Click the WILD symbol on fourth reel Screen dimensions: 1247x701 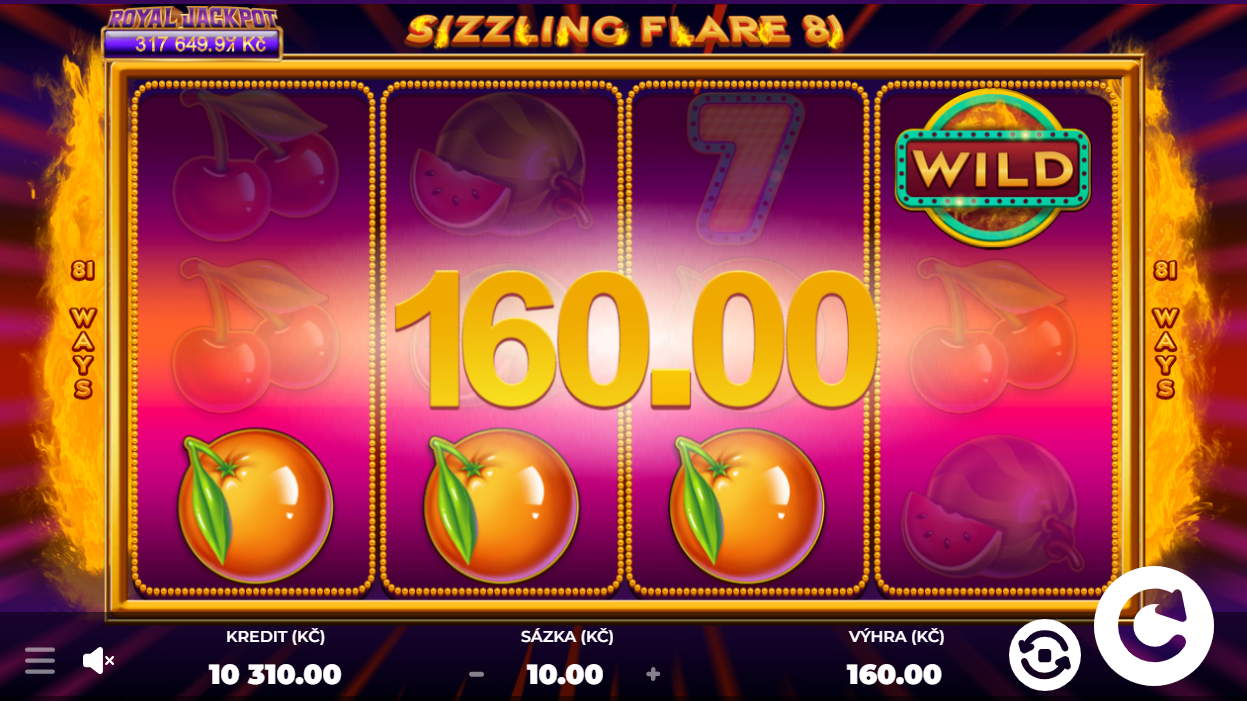[992, 167]
